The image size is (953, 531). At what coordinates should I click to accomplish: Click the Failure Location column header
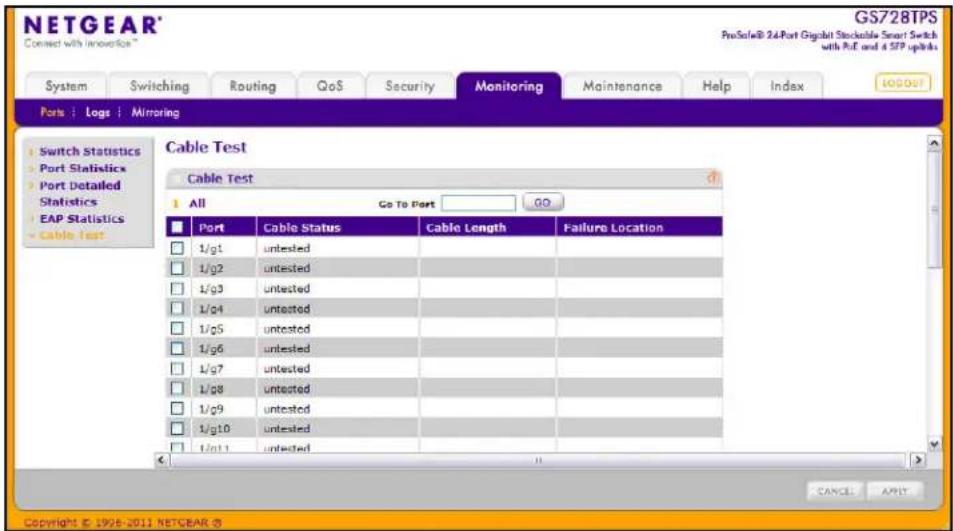coord(613,228)
